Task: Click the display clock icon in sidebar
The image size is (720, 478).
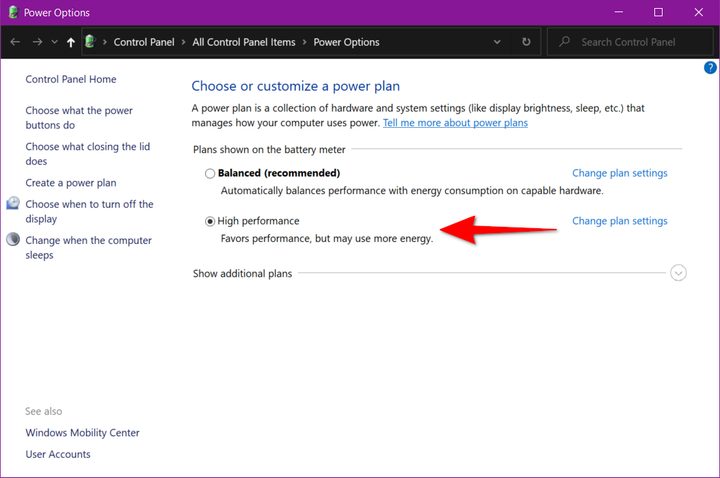Action: coord(13,203)
